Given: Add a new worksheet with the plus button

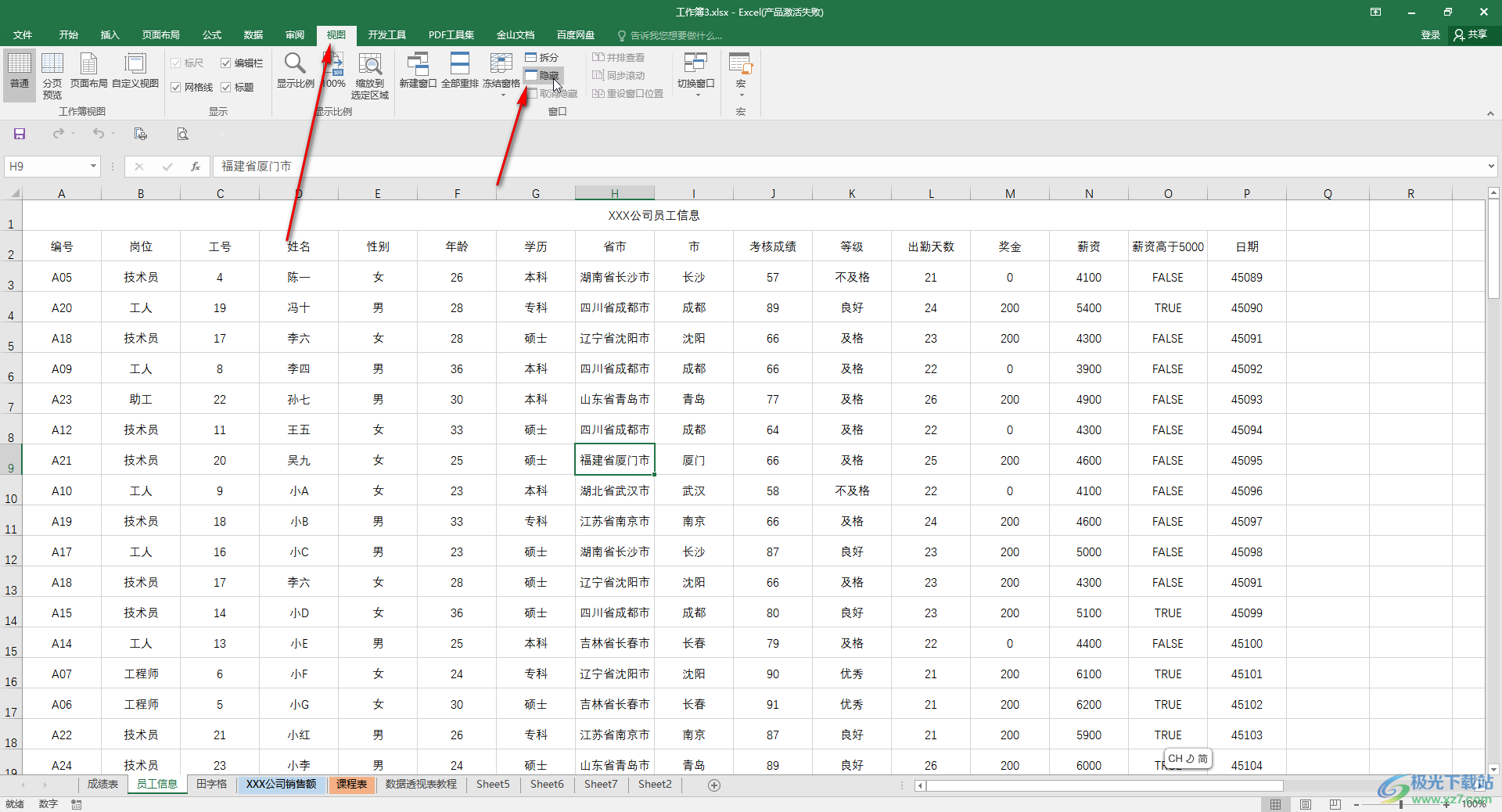Looking at the screenshot, I should (x=713, y=785).
